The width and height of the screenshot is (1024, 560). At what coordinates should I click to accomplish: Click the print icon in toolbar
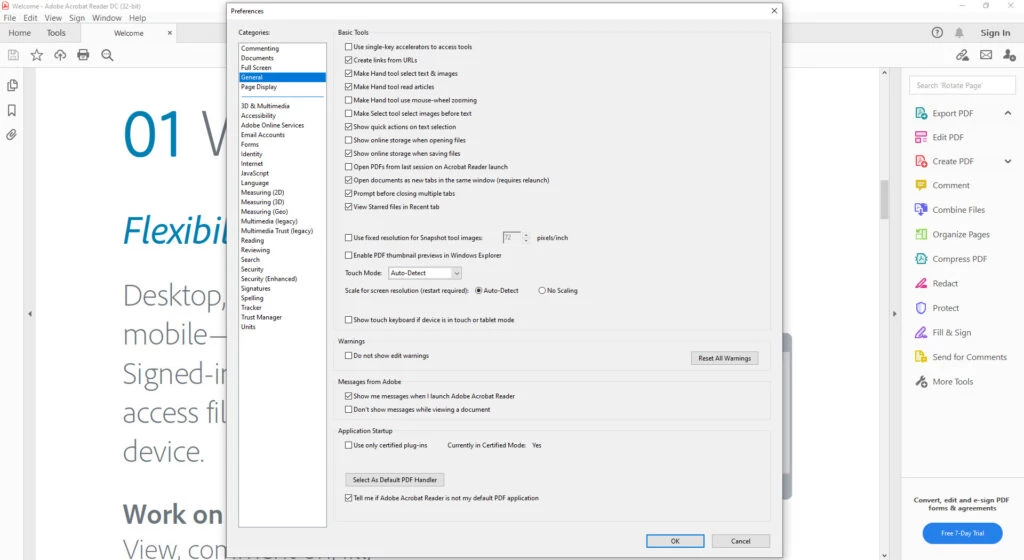pos(83,55)
